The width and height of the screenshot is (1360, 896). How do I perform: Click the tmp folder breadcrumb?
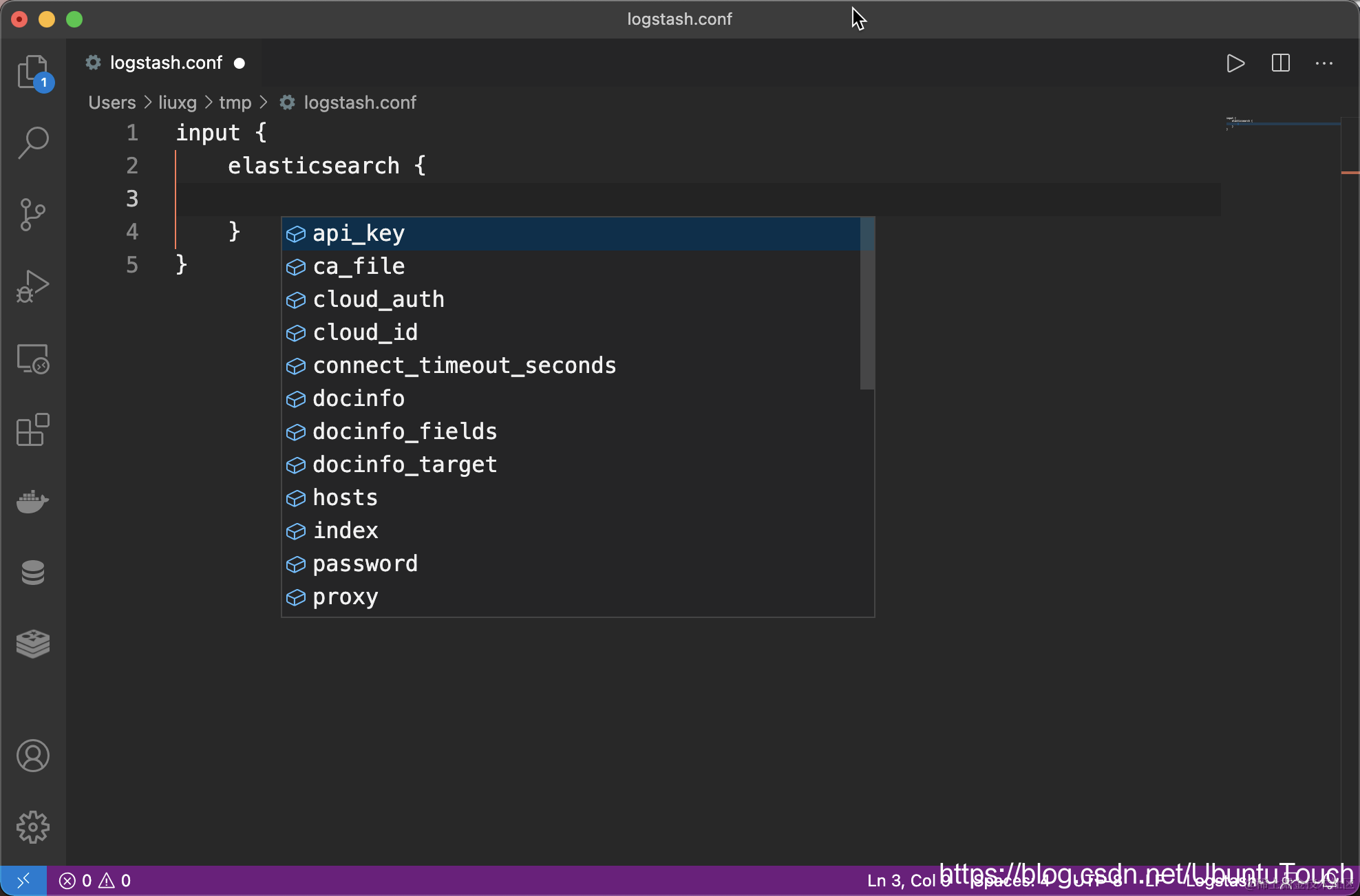pyautogui.click(x=235, y=103)
